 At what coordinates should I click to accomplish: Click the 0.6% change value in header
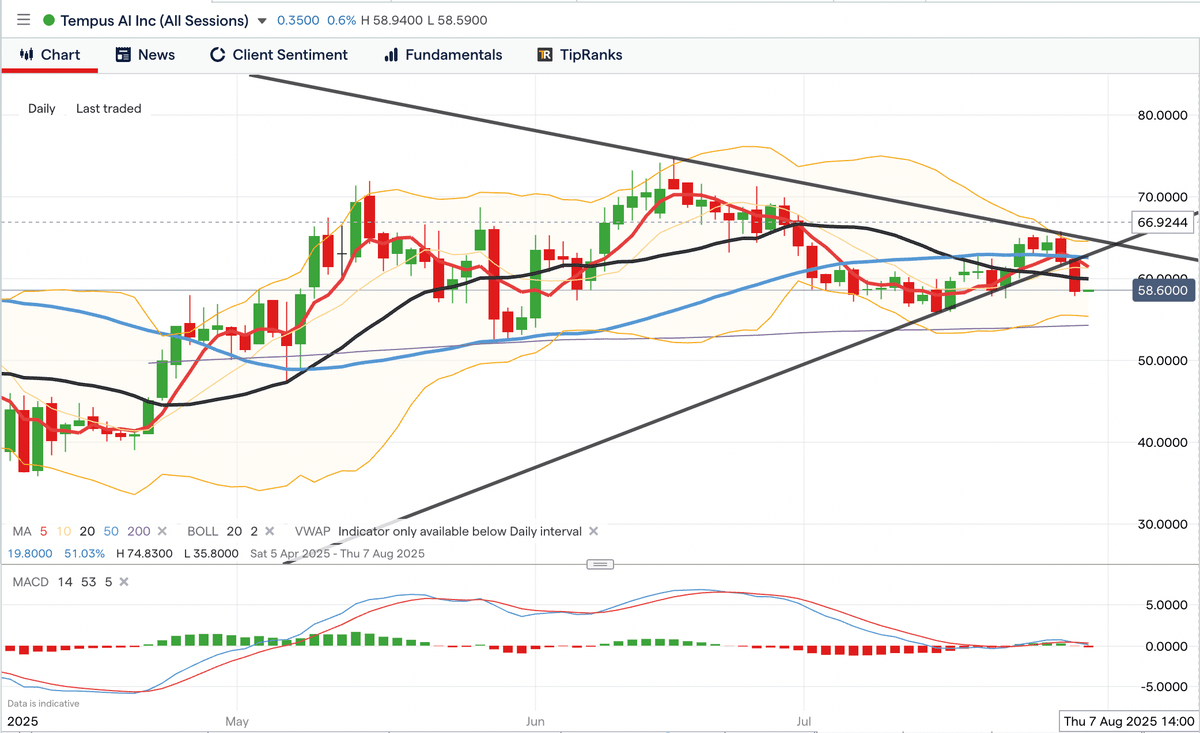pos(341,21)
